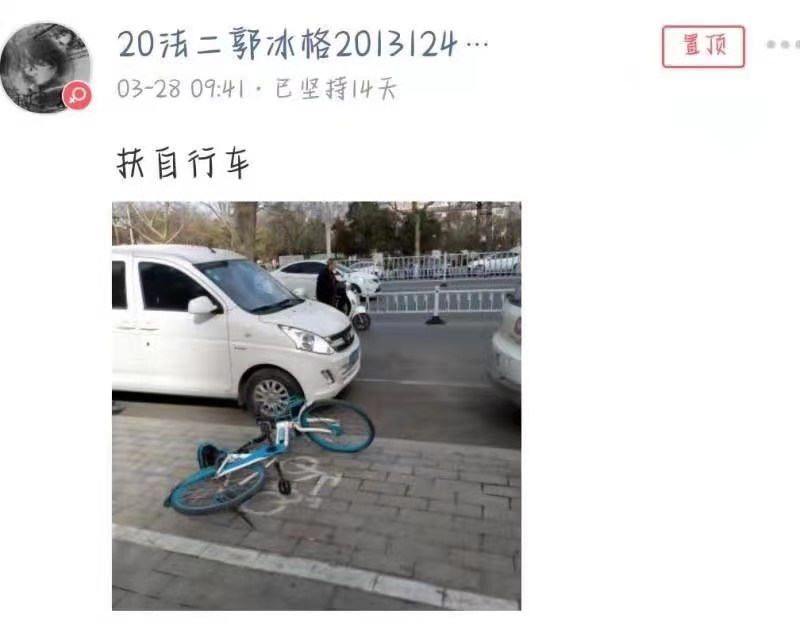
Task: Click the white painted line on sidewalk
Action: click(314, 567)
